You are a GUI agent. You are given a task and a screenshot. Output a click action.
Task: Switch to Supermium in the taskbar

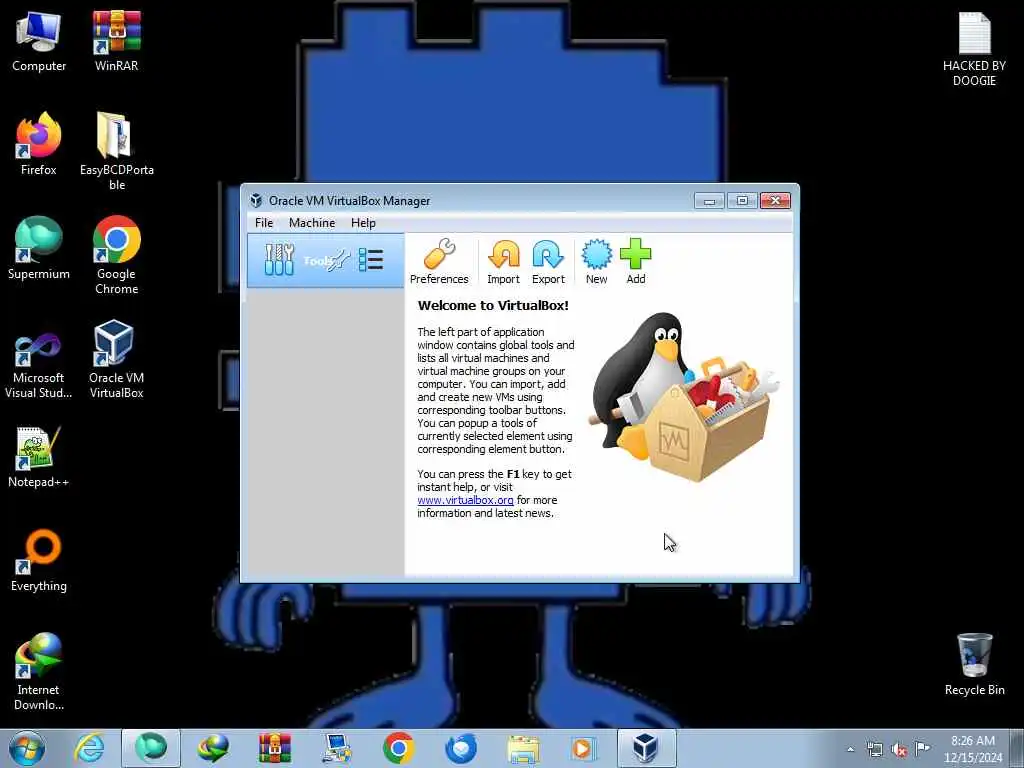pos(151,748)
